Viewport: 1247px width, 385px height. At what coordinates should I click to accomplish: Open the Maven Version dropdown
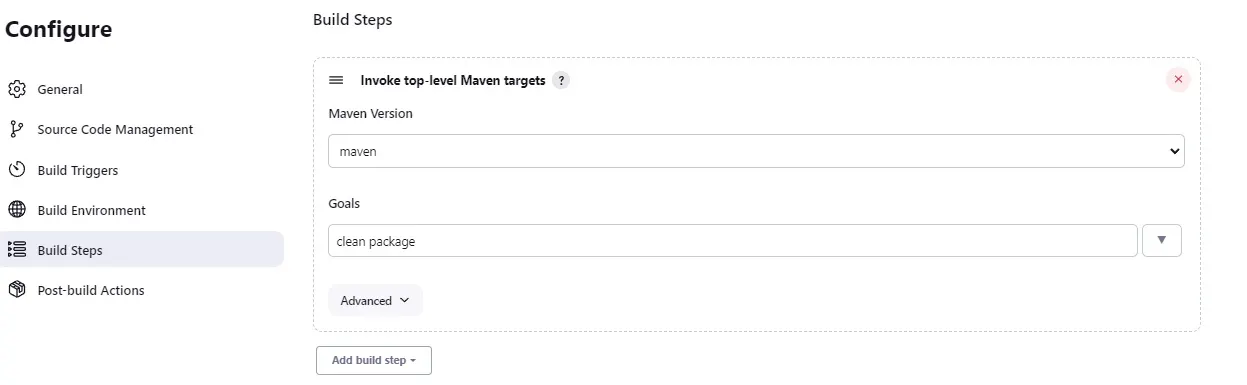[x=756, y=151]
